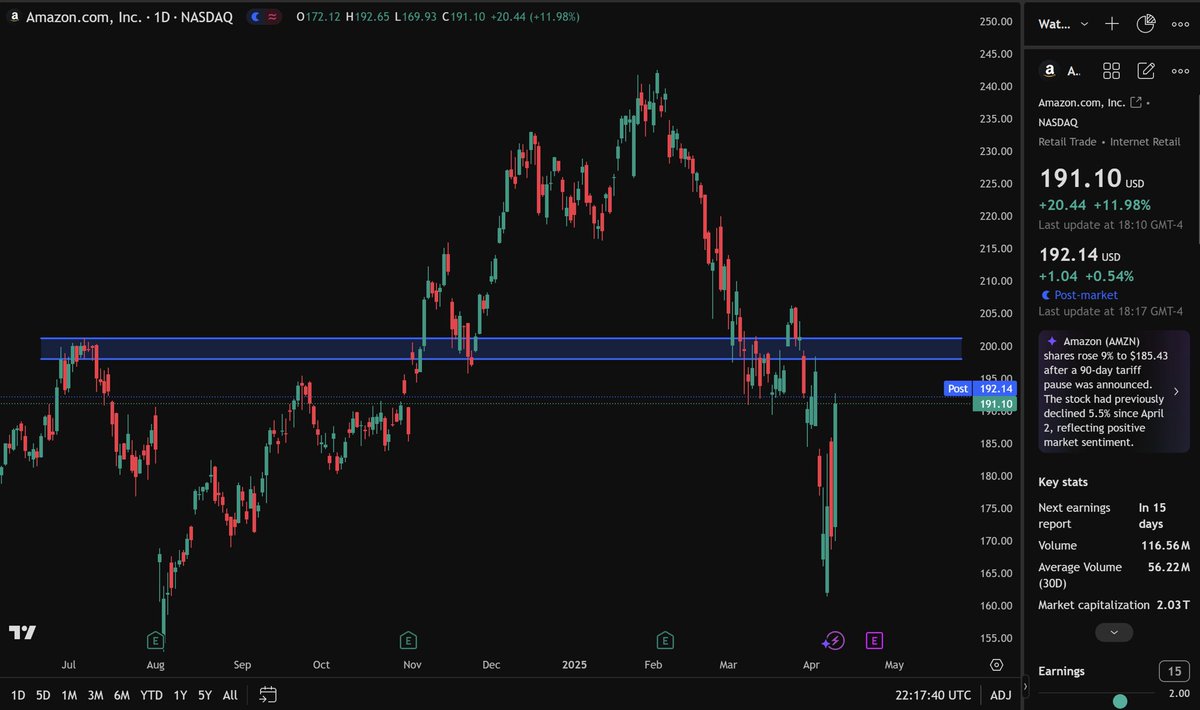Click the November earnings E marker
The width and height of the screenshot is (1200, 710).
(408, 640)
